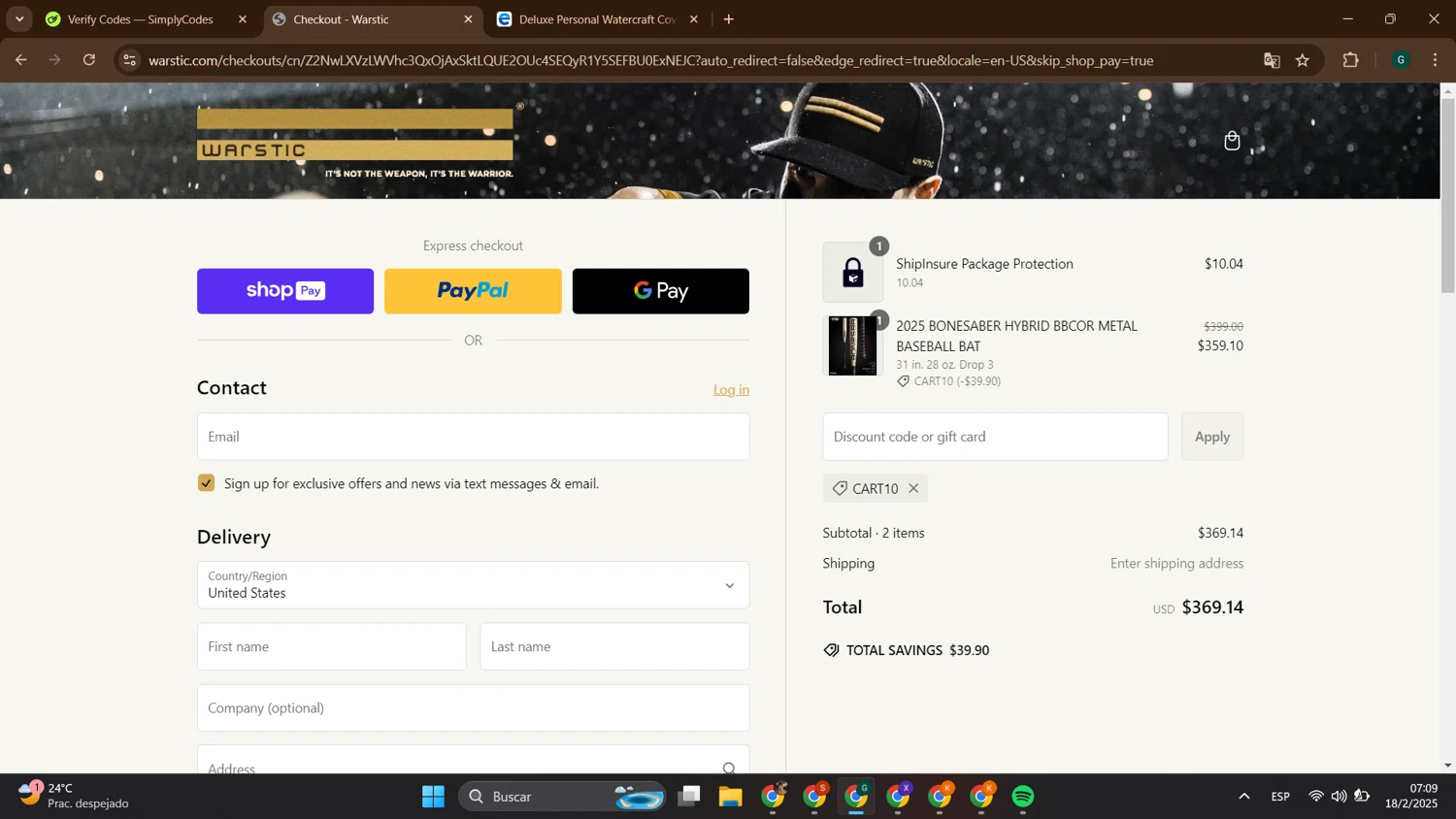Image resolution: width=1456 pixels, height=819 pixels.
Task: Close the Verify Codes tab
Action: 243,19
